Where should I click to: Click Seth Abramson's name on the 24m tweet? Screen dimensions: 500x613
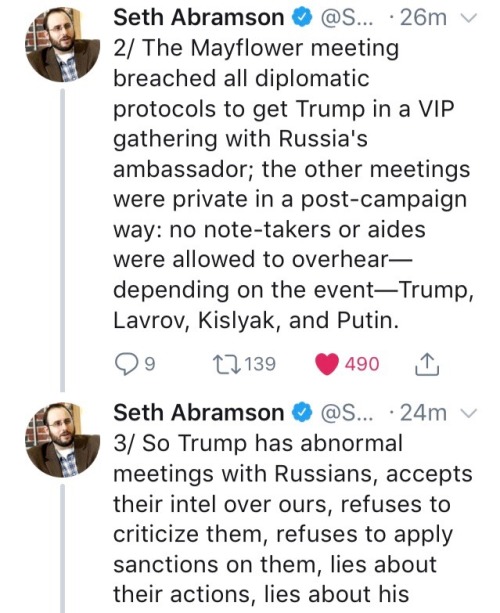coord(199,413)
